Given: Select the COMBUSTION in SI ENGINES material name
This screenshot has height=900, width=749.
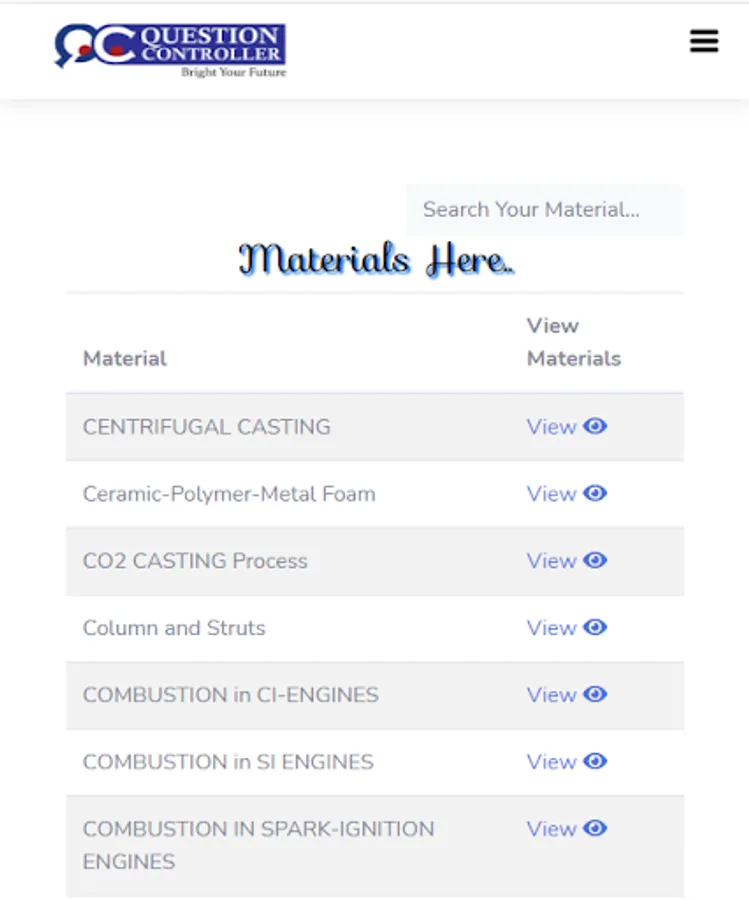Looking at the screenshot, I should pyautogui.click(x=228, y=762).
